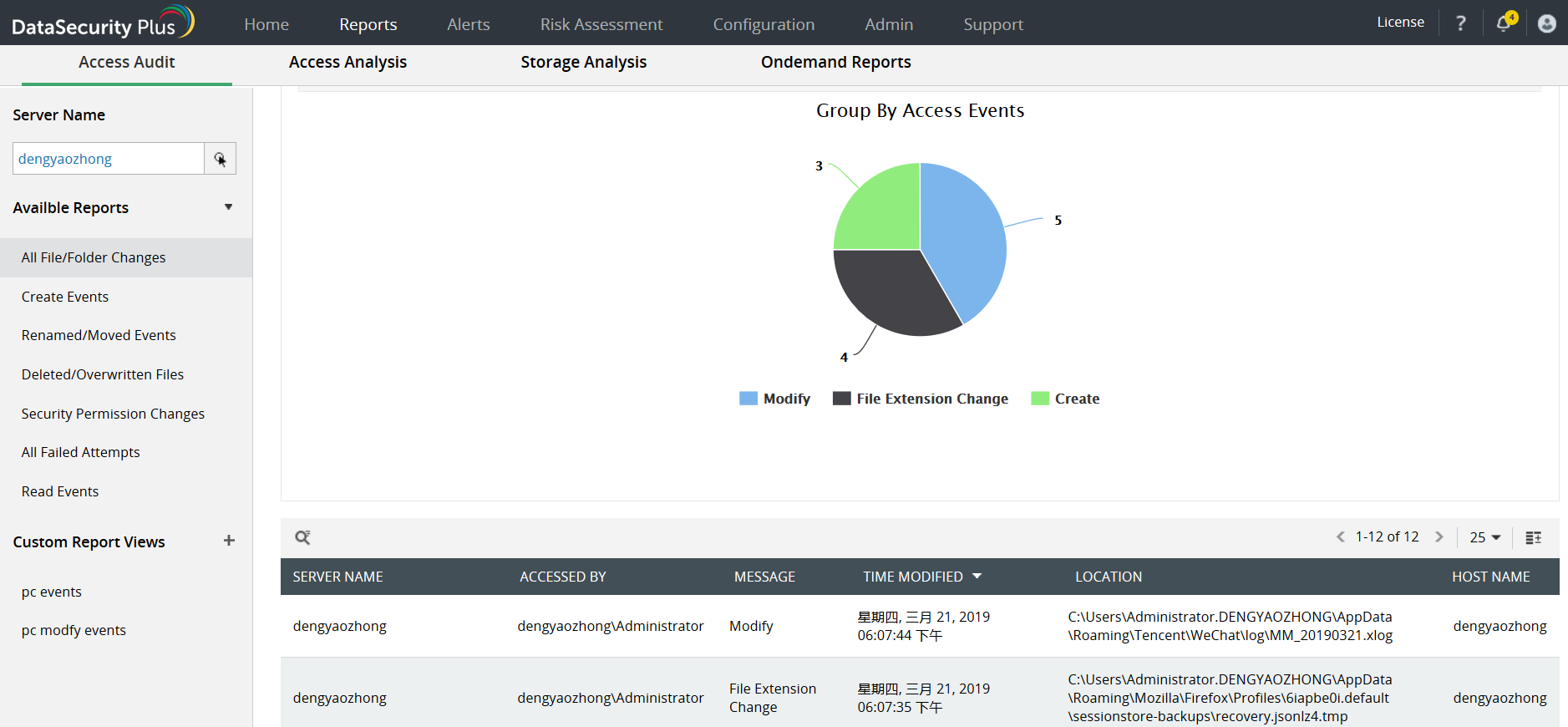This screenshot has height=727, width=1568.
Task: Open the notifications bell icon
Action: click(1504, 23)
